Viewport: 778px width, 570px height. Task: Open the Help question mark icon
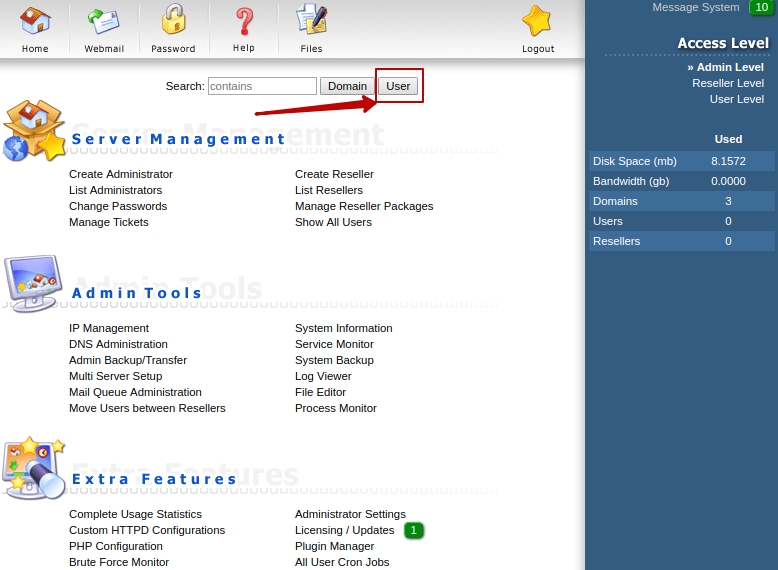pyautogui.click(x=243, y=22)
